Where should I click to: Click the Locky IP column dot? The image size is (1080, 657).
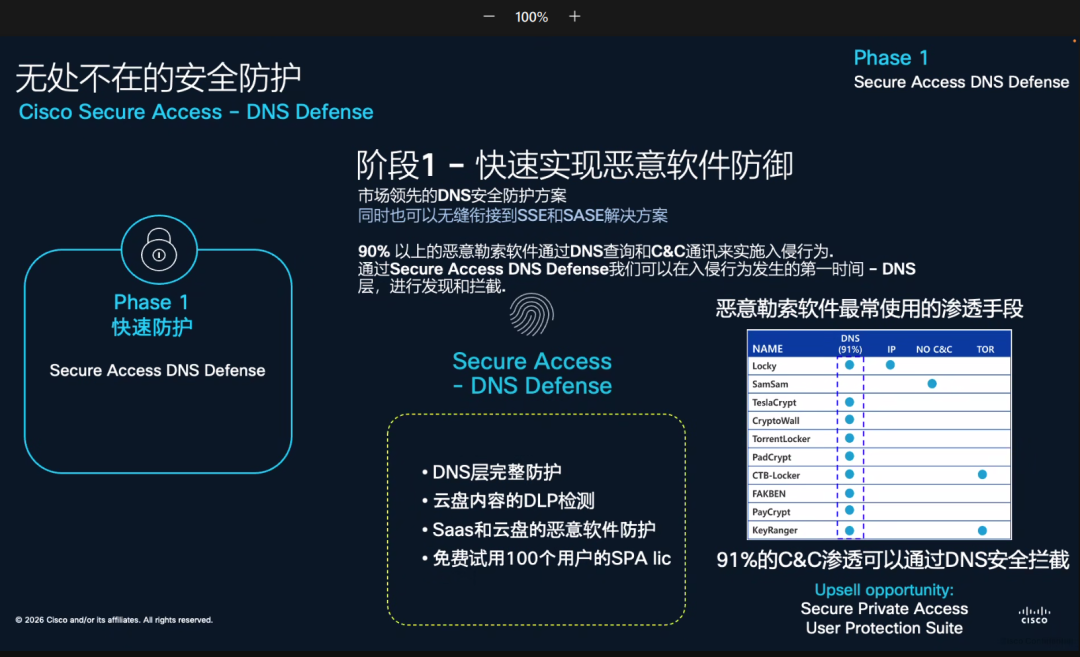[890, 365]
